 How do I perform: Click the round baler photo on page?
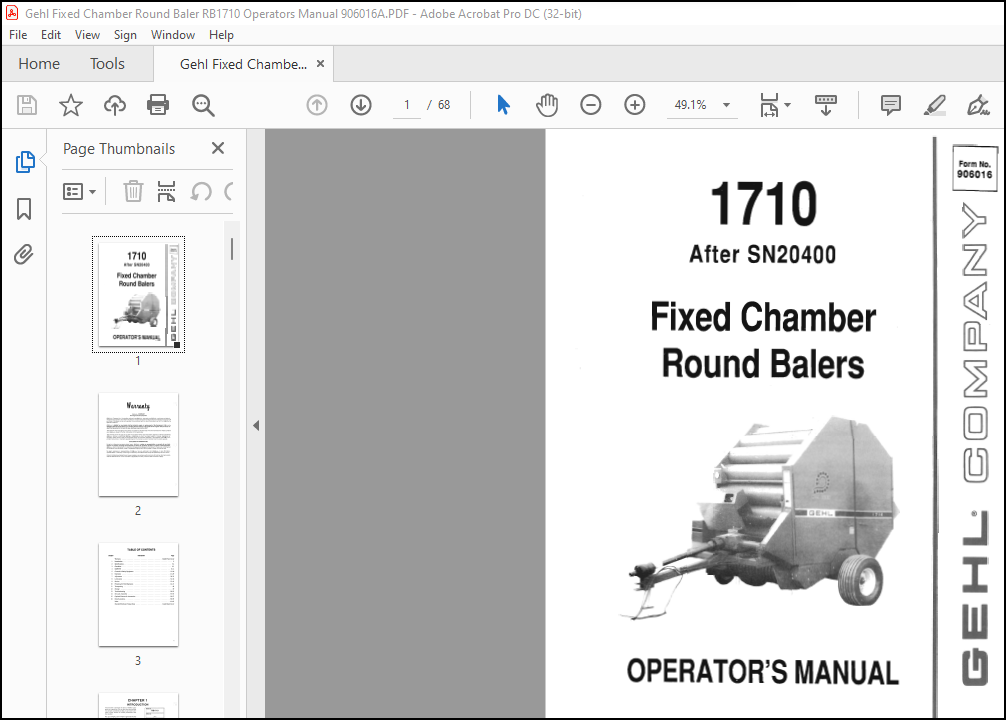point(760,517)
